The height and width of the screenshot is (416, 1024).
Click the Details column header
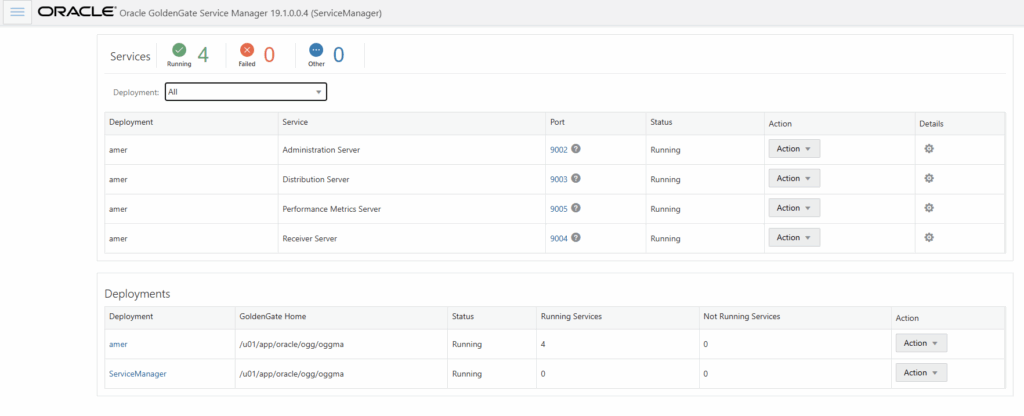point(931,123)
